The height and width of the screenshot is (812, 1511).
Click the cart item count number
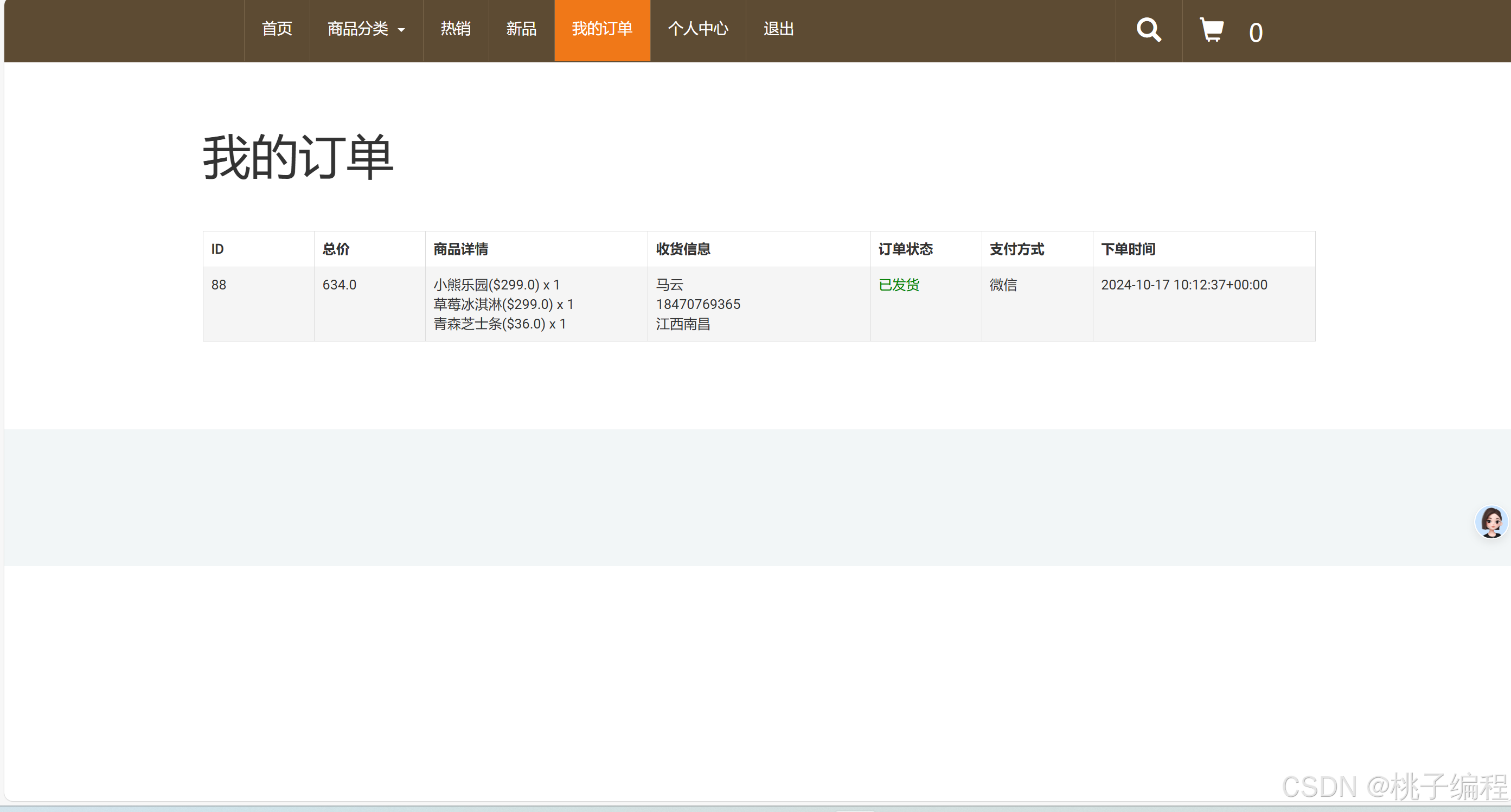click(x=1255, y=33)
